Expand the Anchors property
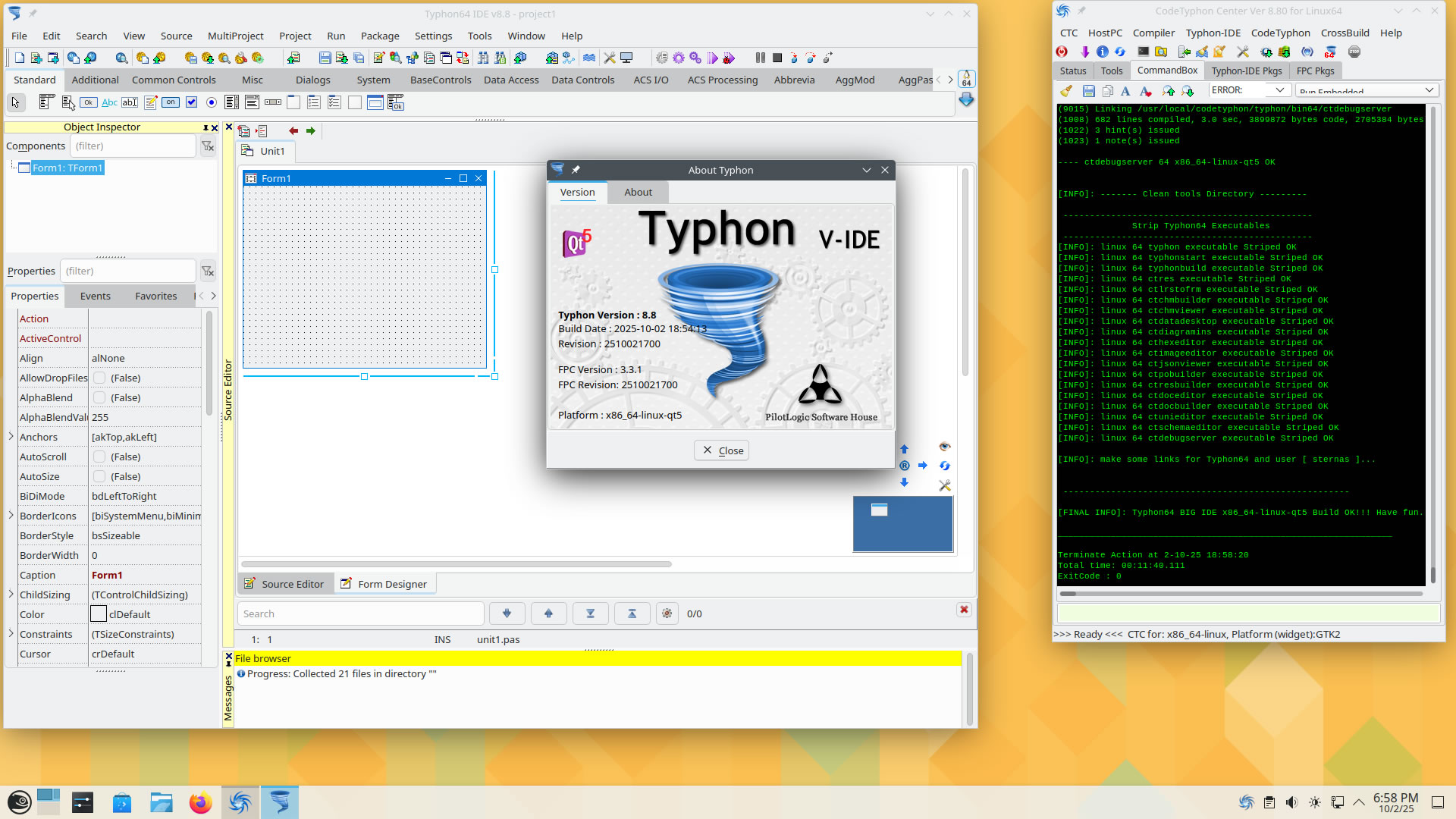The image size is (1456, 819). 11,437
